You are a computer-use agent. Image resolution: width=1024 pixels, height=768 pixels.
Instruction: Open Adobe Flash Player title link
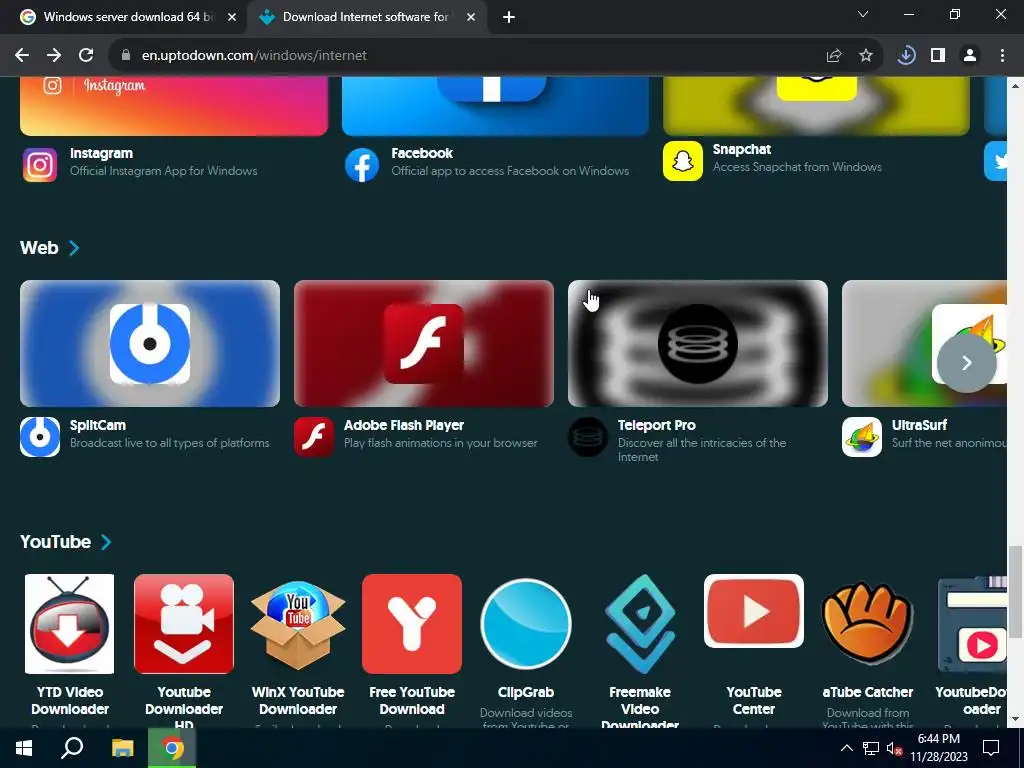[x=404, y=425]
